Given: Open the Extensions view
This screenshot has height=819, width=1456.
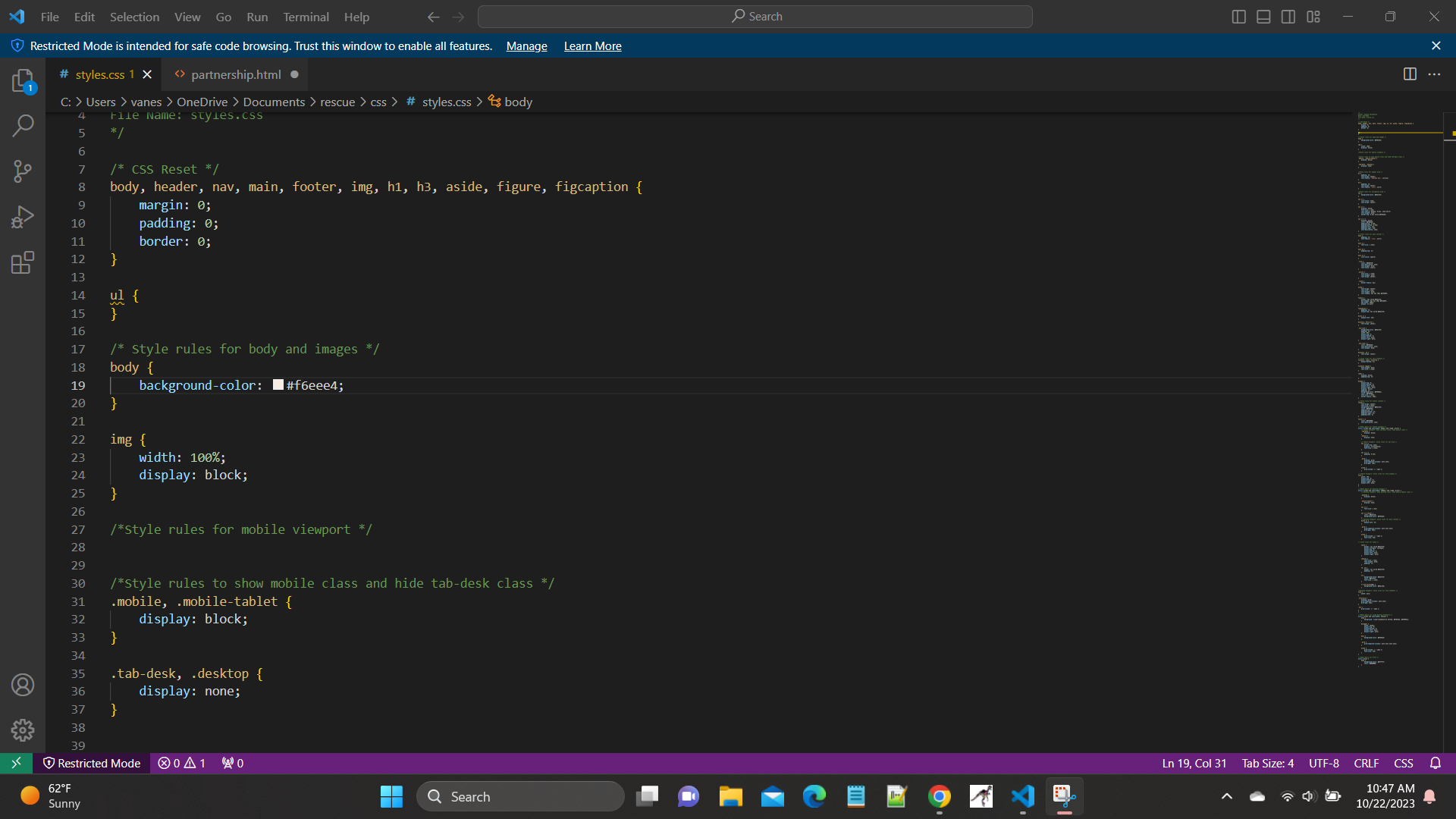Looking at the screenshot, I should tap(23, 262).
